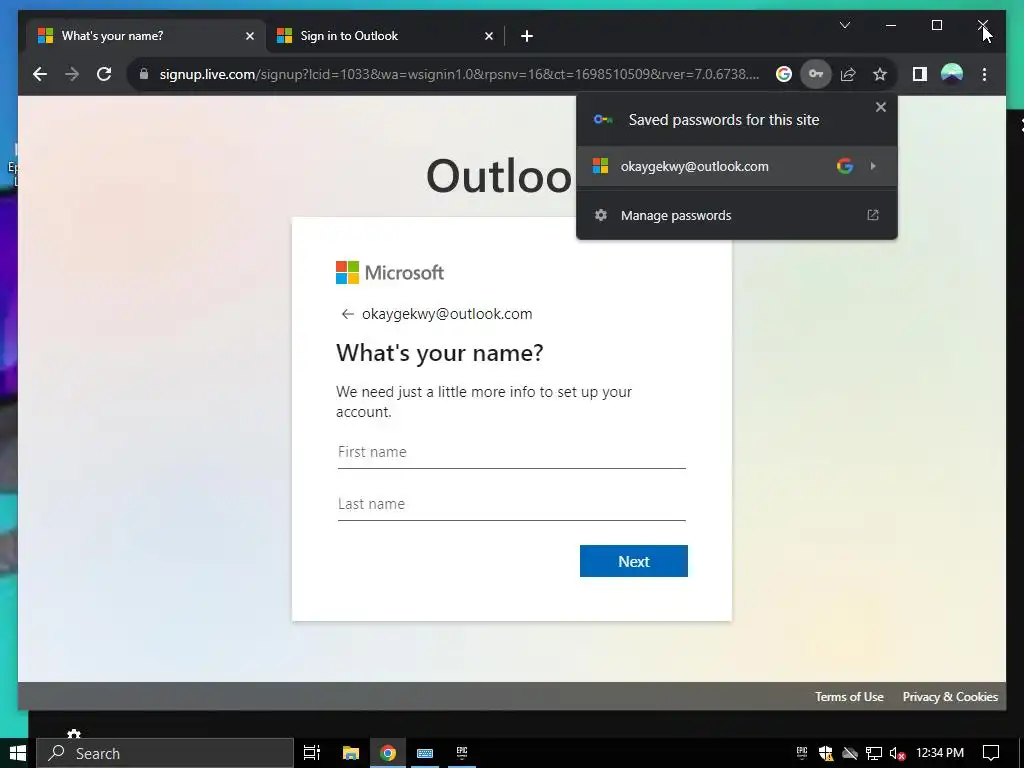Click the Next button
The height and width of the screenshot is (768, 1024).
633,561
